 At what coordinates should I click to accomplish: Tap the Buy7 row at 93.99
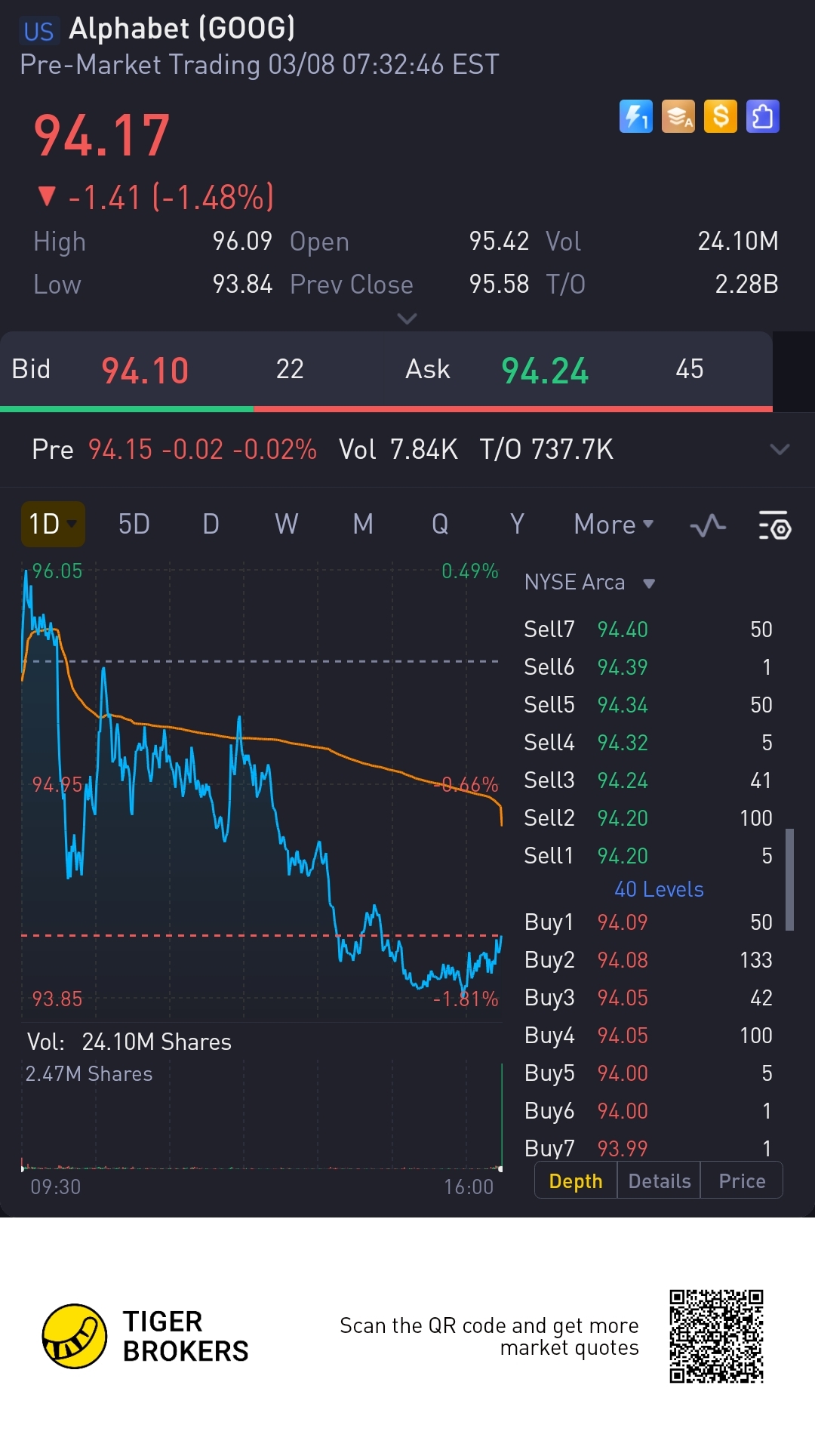click(x=648, y=1147)
